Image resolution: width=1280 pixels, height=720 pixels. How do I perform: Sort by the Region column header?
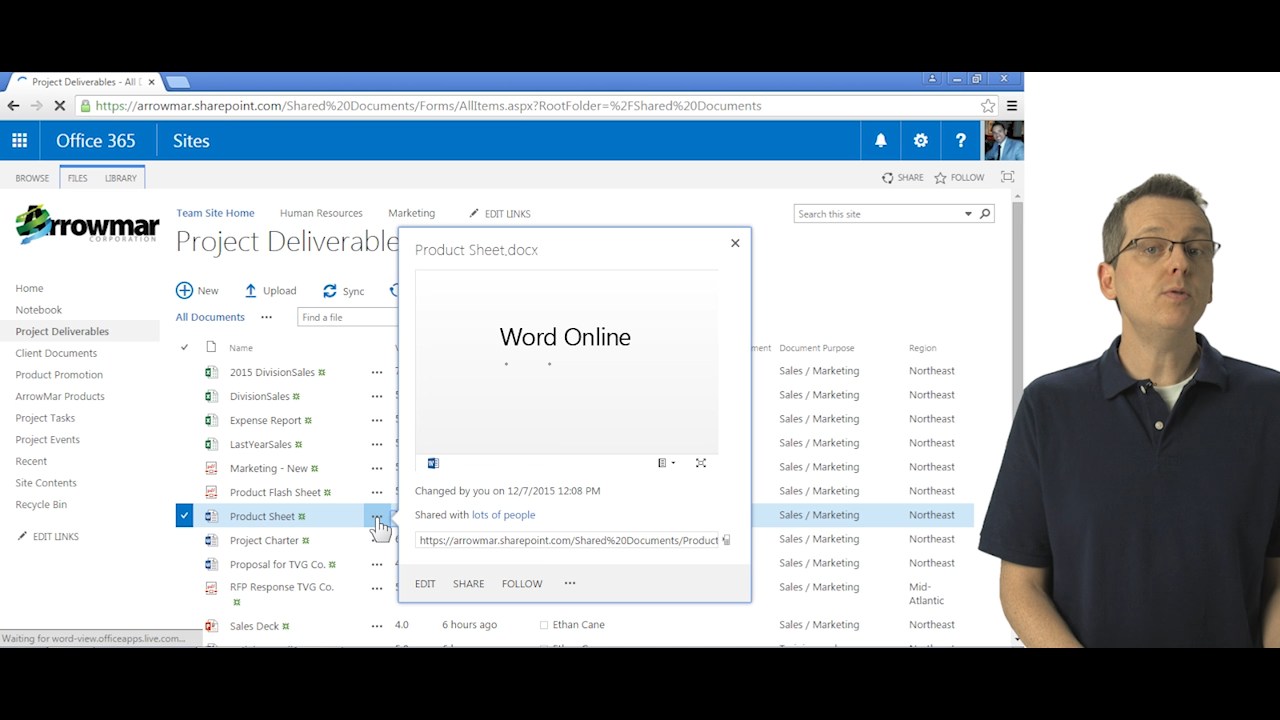click(922, 348)
